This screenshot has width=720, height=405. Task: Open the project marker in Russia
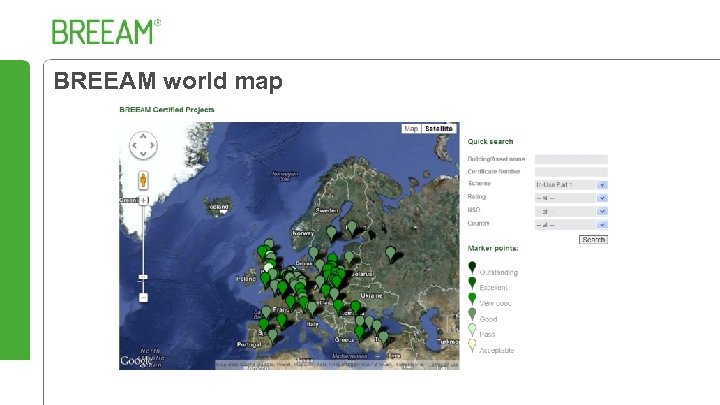pos(390,253)
